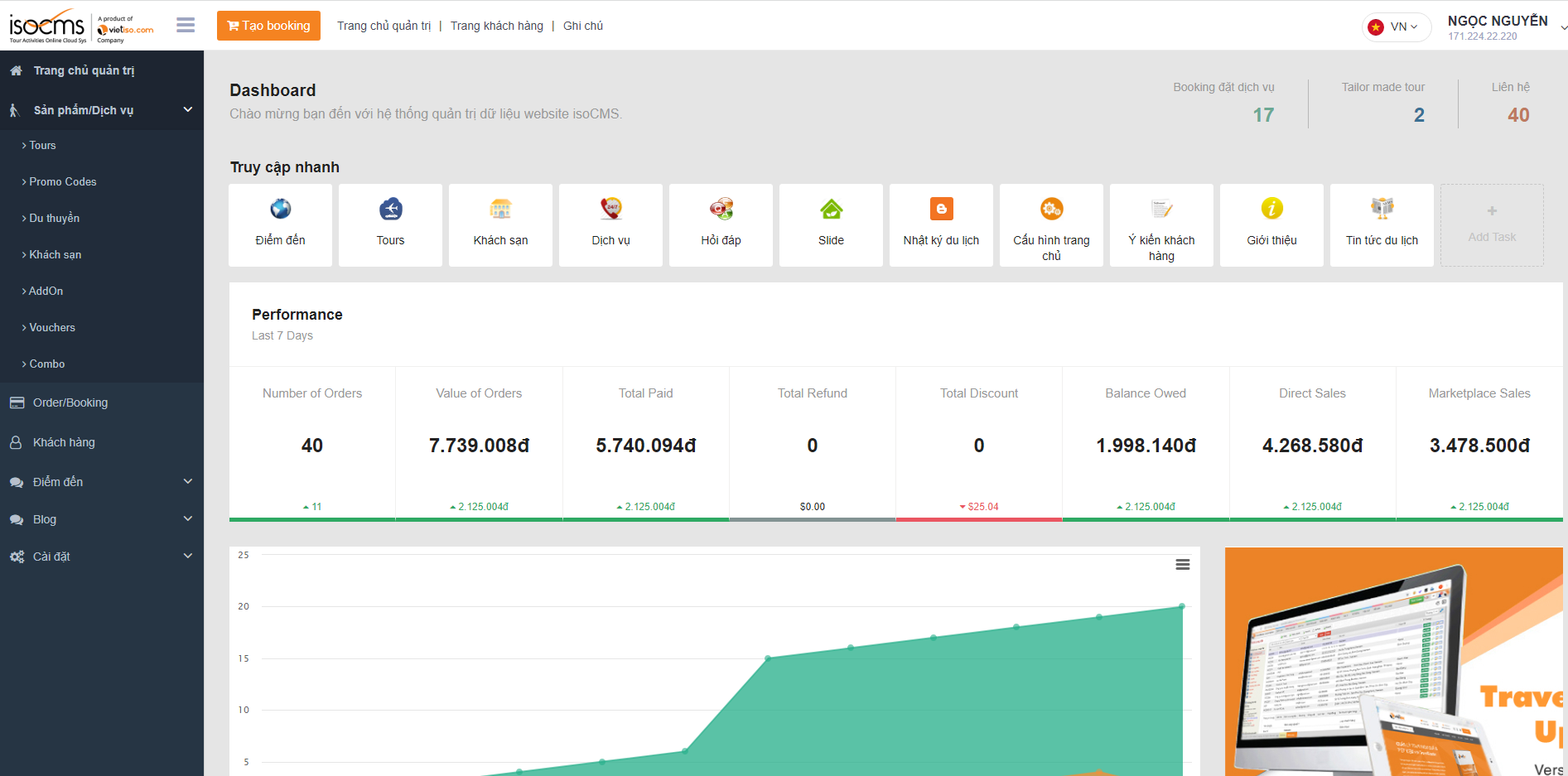Click the Add Task plus tile
1568x776 pixels.
click(x=1492, y=225)
